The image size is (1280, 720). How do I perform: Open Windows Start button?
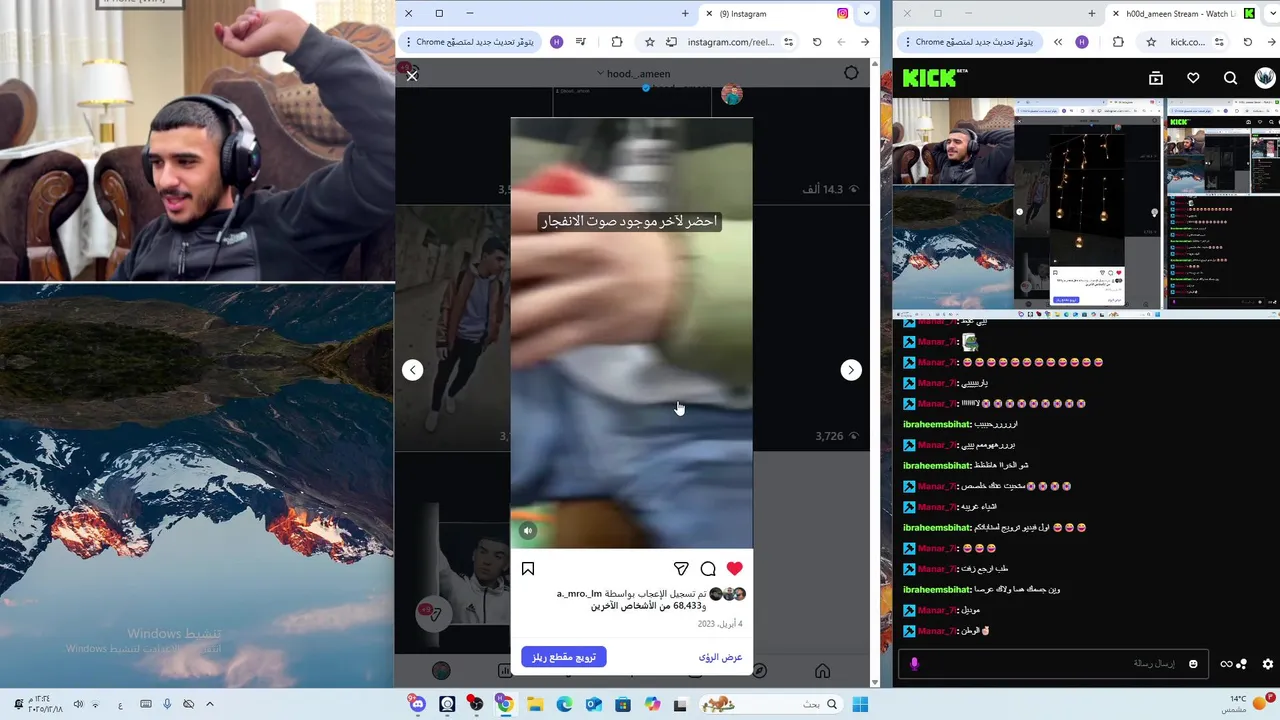click(860, 705)
